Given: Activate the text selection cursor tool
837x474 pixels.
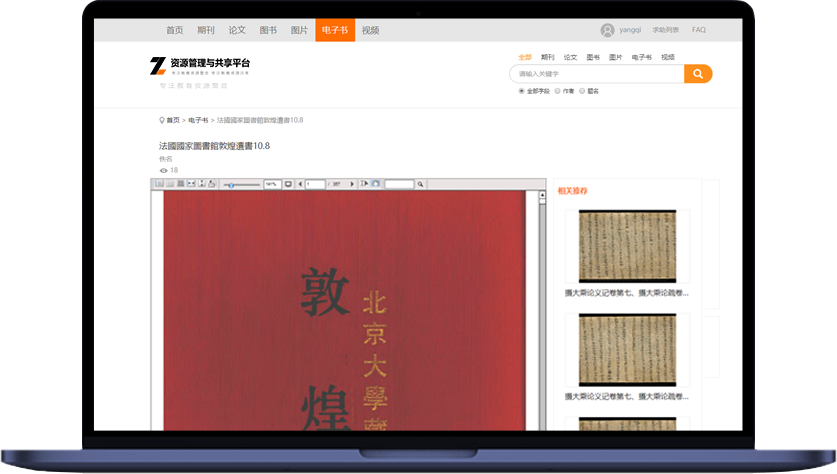Looking at the screenshot, I should [365, 184].
